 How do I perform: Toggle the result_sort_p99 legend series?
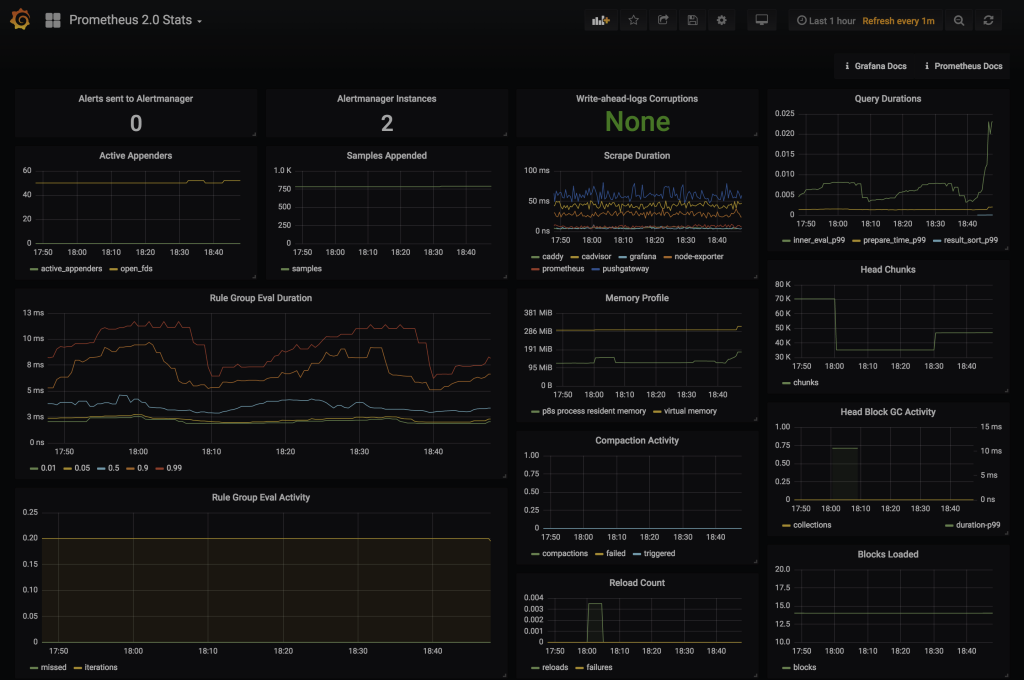(970, 240)
